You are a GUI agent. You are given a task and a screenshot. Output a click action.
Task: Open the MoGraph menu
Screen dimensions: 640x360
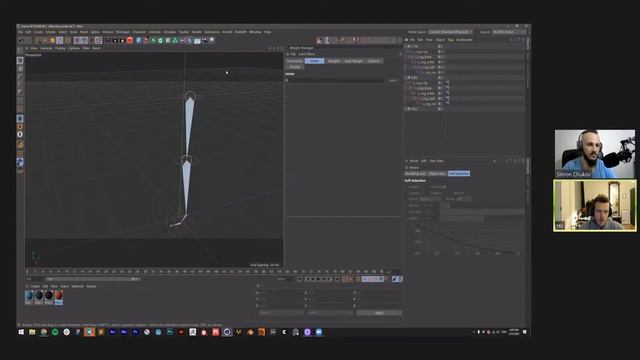(x=122, y=32)
